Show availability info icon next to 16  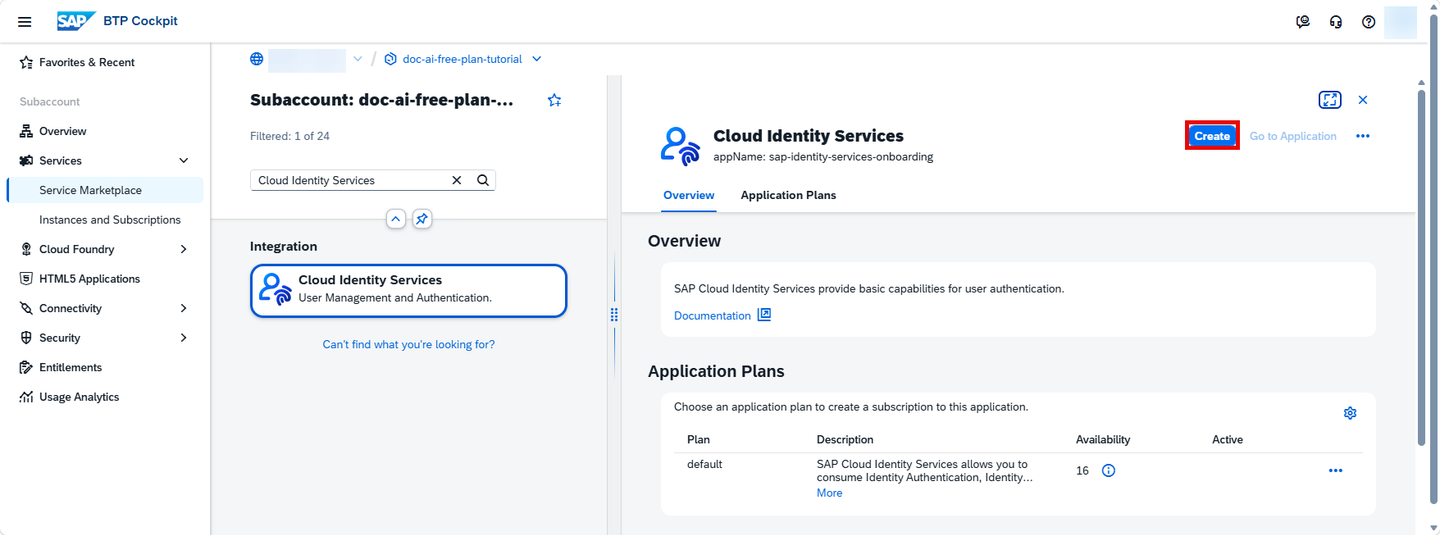pos(1108,470)
